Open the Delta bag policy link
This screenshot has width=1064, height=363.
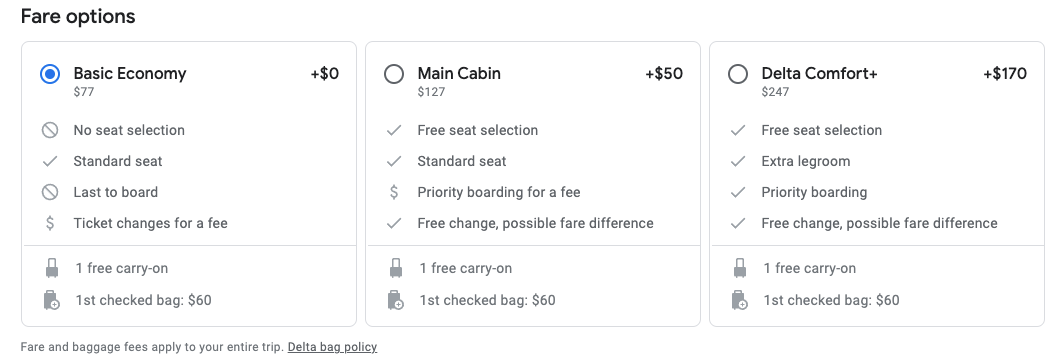pos(332,347)
